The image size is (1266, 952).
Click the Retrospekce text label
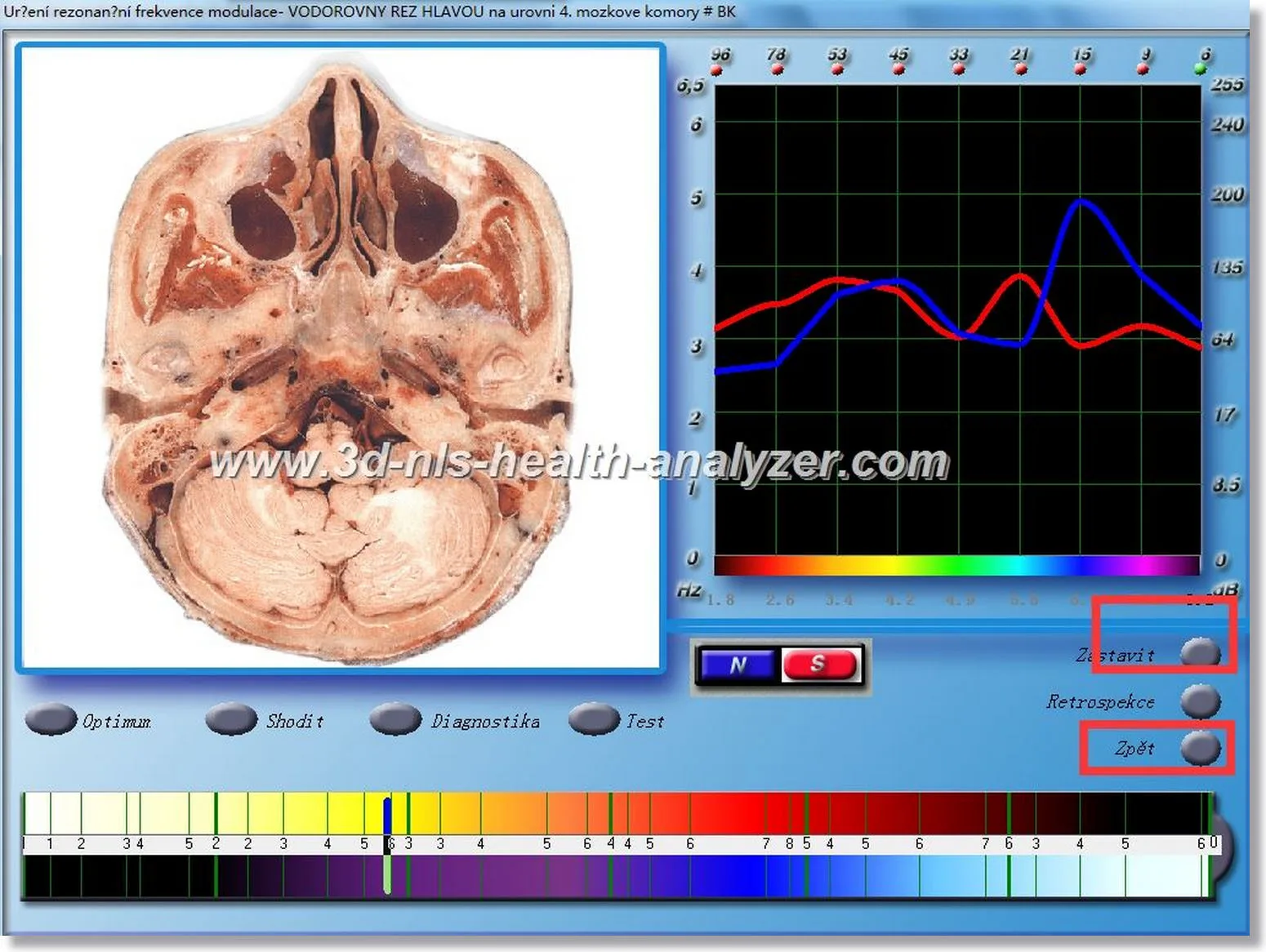(1100, 701)
